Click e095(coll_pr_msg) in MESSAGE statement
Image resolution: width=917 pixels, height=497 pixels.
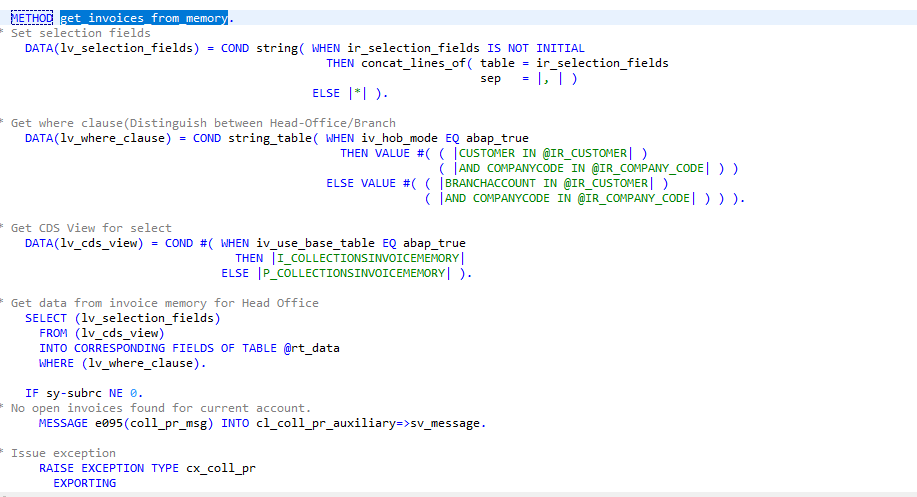click(155, 423)
